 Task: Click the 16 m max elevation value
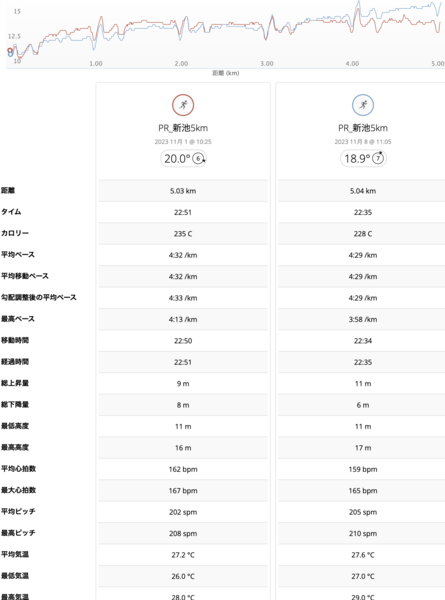(183, 448)
